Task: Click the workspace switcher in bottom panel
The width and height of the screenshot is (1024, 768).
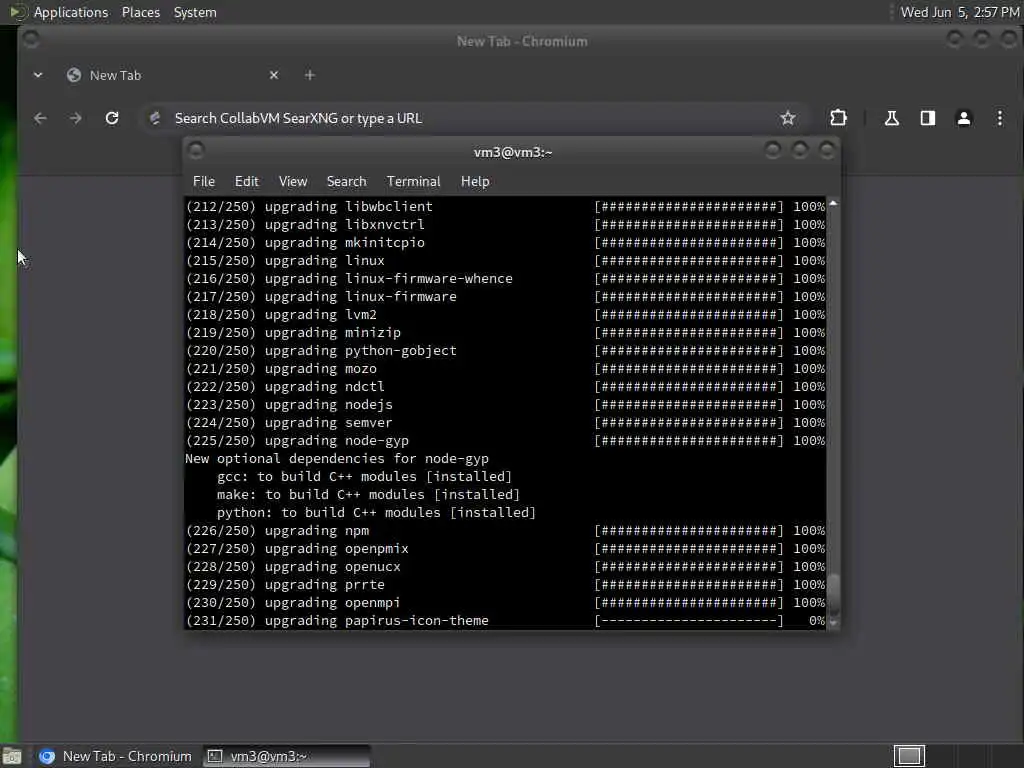Action: (x=909, y=756)
